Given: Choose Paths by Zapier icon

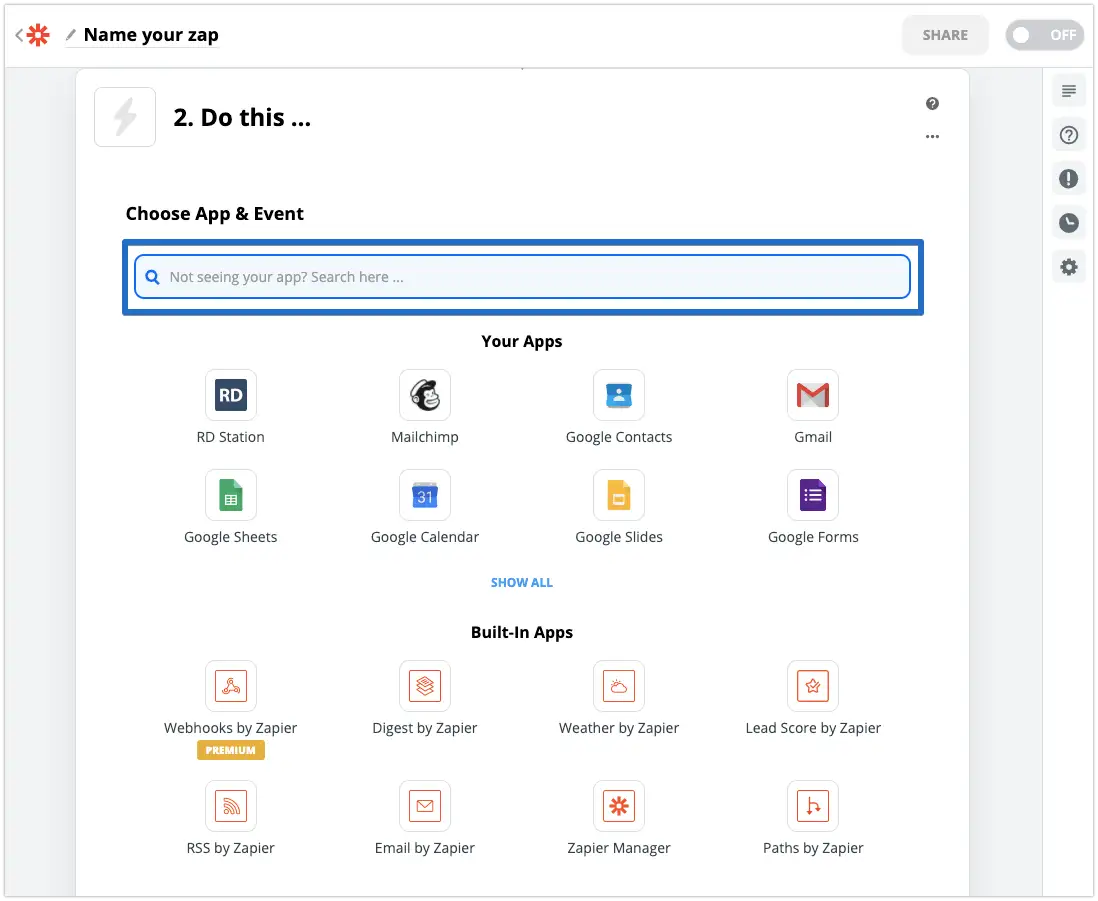Looking at the screenshot, I should click(813, 806).
